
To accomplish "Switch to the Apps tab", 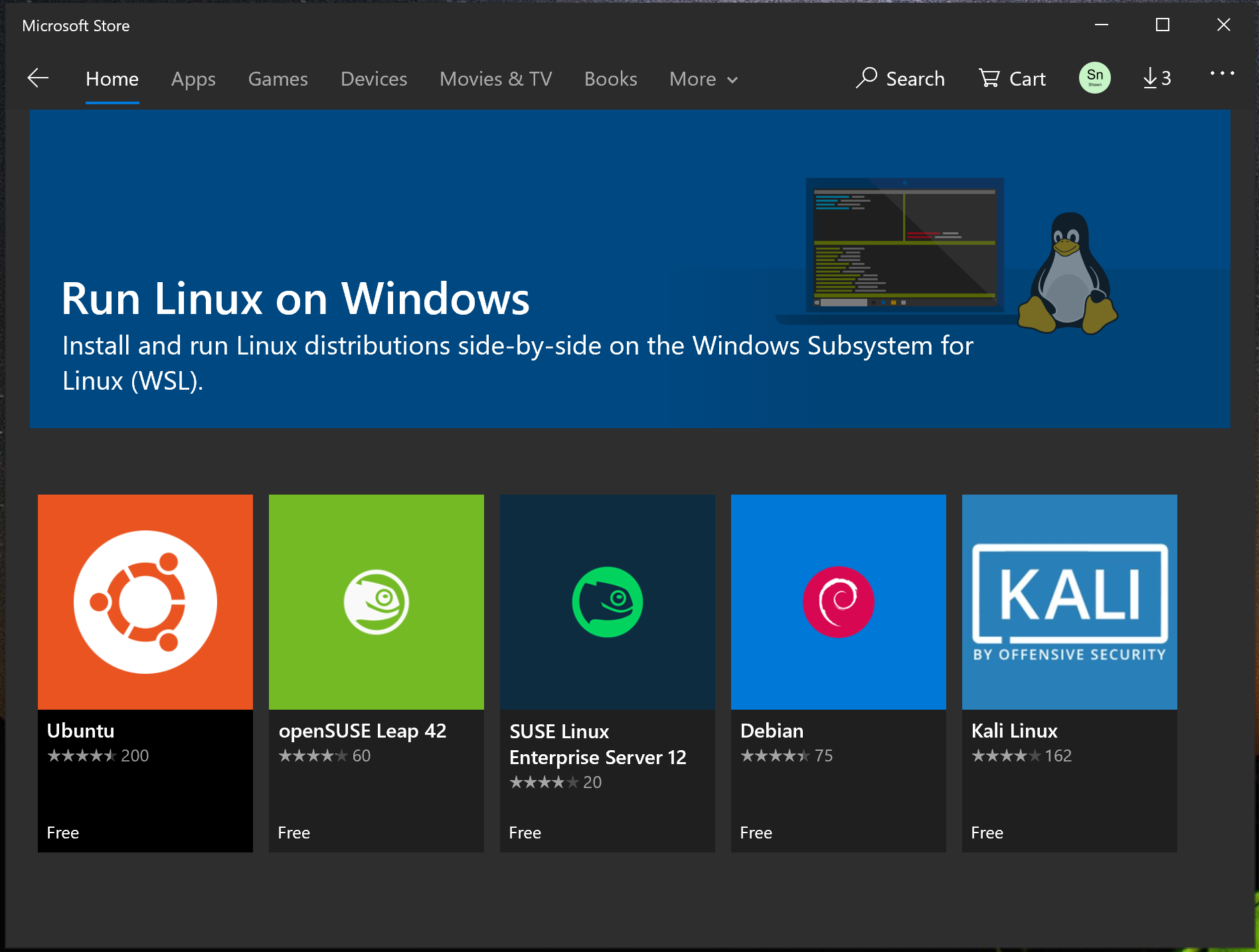I will pos(193,79).
